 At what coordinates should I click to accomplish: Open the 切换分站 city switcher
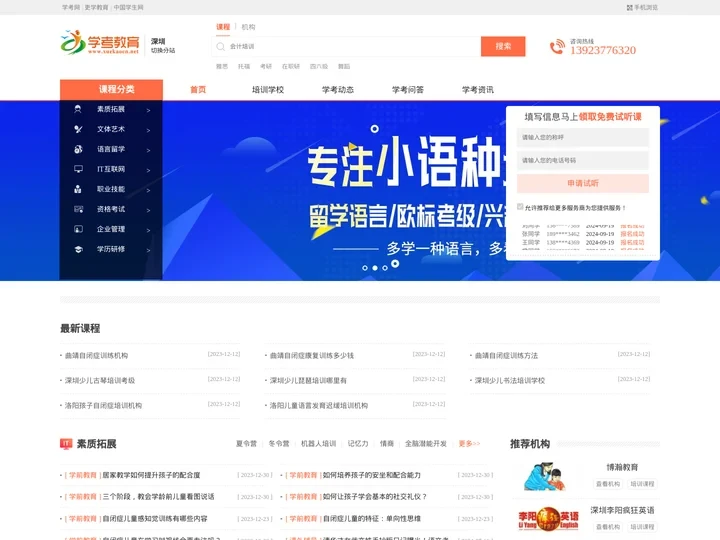163,51
